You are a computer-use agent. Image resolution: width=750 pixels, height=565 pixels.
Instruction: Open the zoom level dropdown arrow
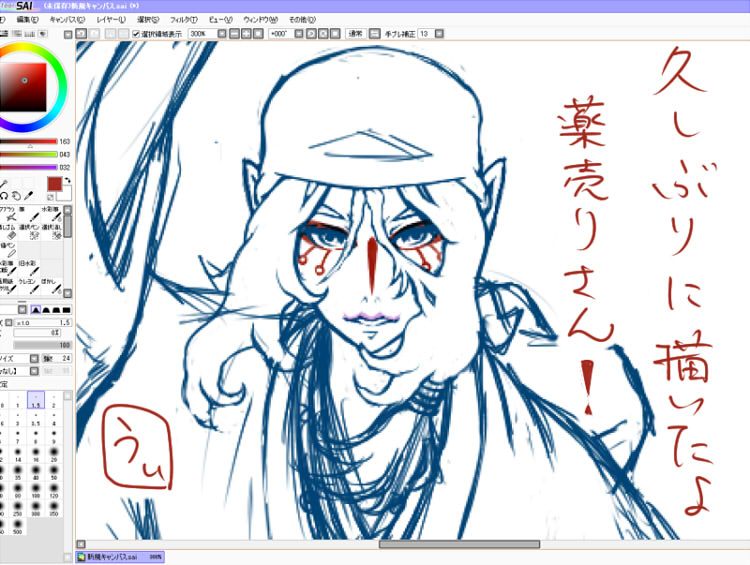(x=222, y=34)
